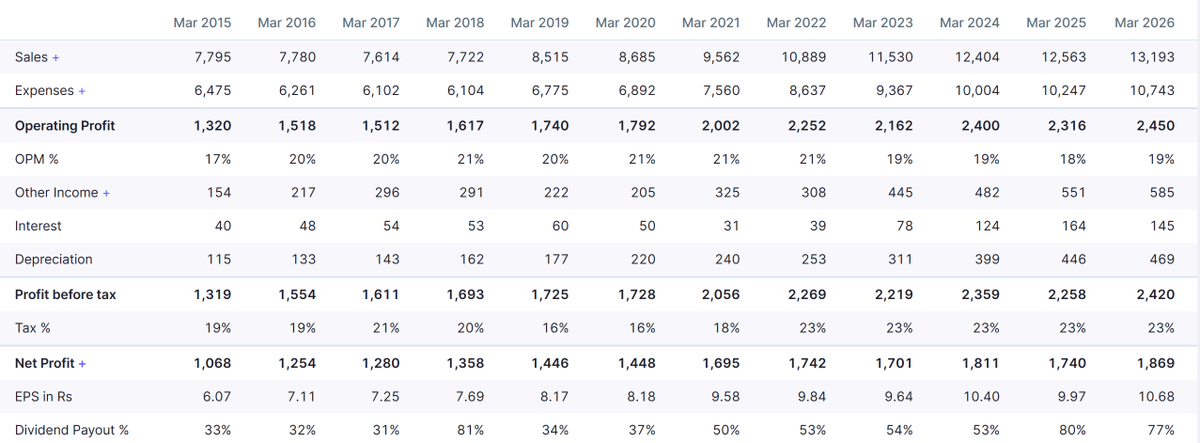Select the Depreciation row label
This screenshot has height=443, width=1200.
tap(54, 259)
